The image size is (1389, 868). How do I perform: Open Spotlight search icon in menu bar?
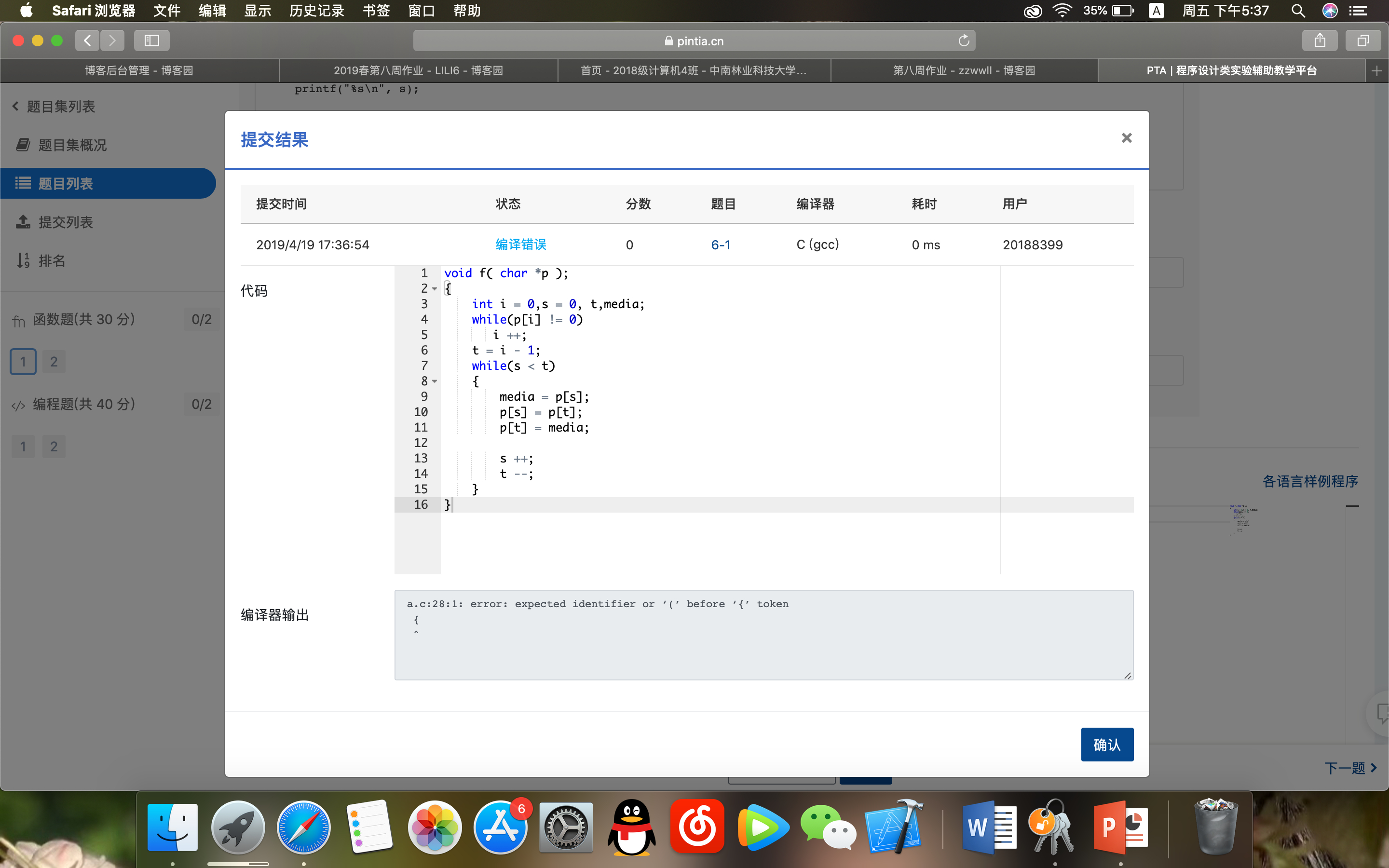click(1298, 10)
